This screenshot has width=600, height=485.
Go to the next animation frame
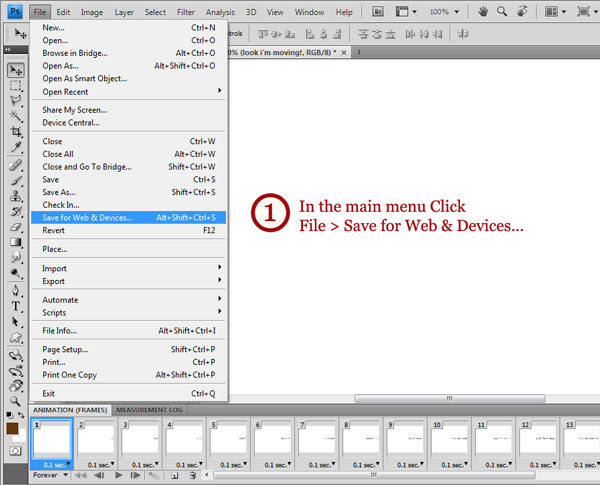(135, 475)
